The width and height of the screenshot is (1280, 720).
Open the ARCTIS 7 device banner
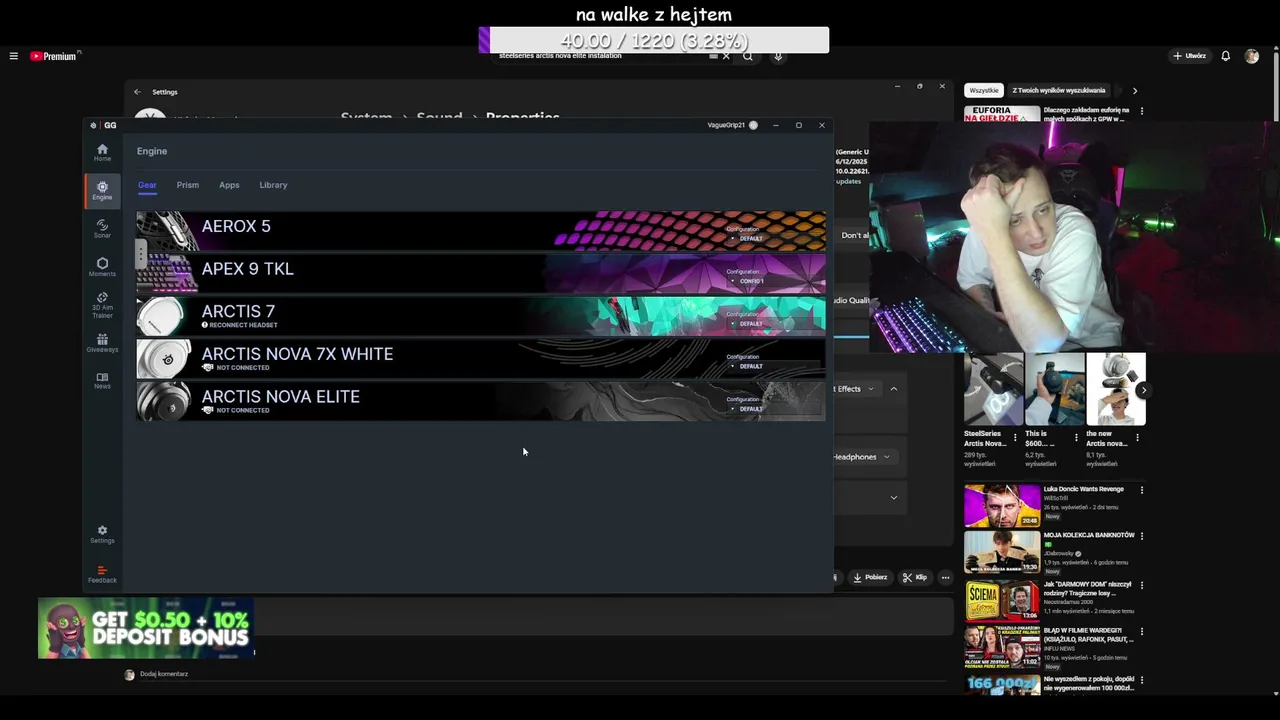click(481, 316)
